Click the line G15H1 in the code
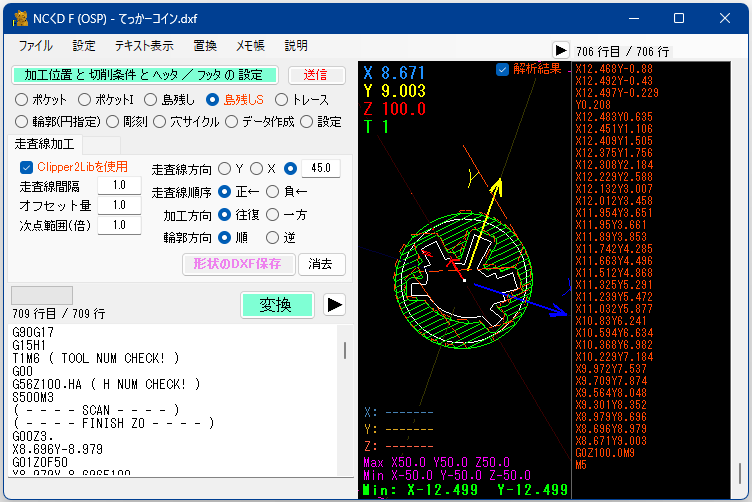Screen dimensions: 752x502 pos(29,345)
